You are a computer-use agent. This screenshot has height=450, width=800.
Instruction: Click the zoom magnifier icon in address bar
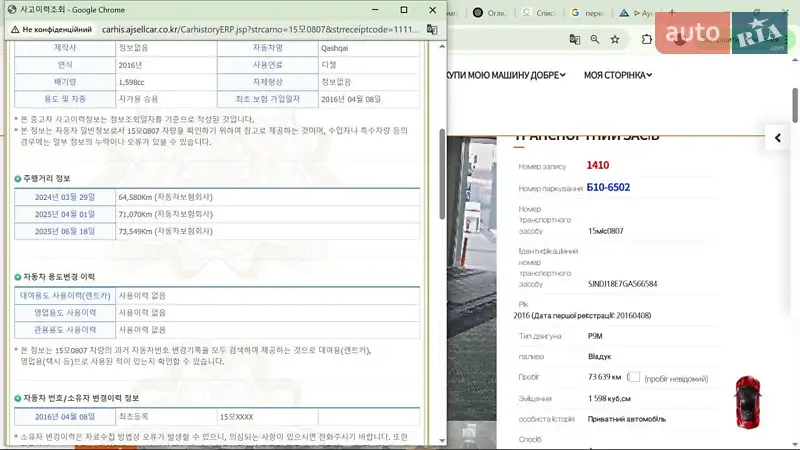(x=595, y=40)
